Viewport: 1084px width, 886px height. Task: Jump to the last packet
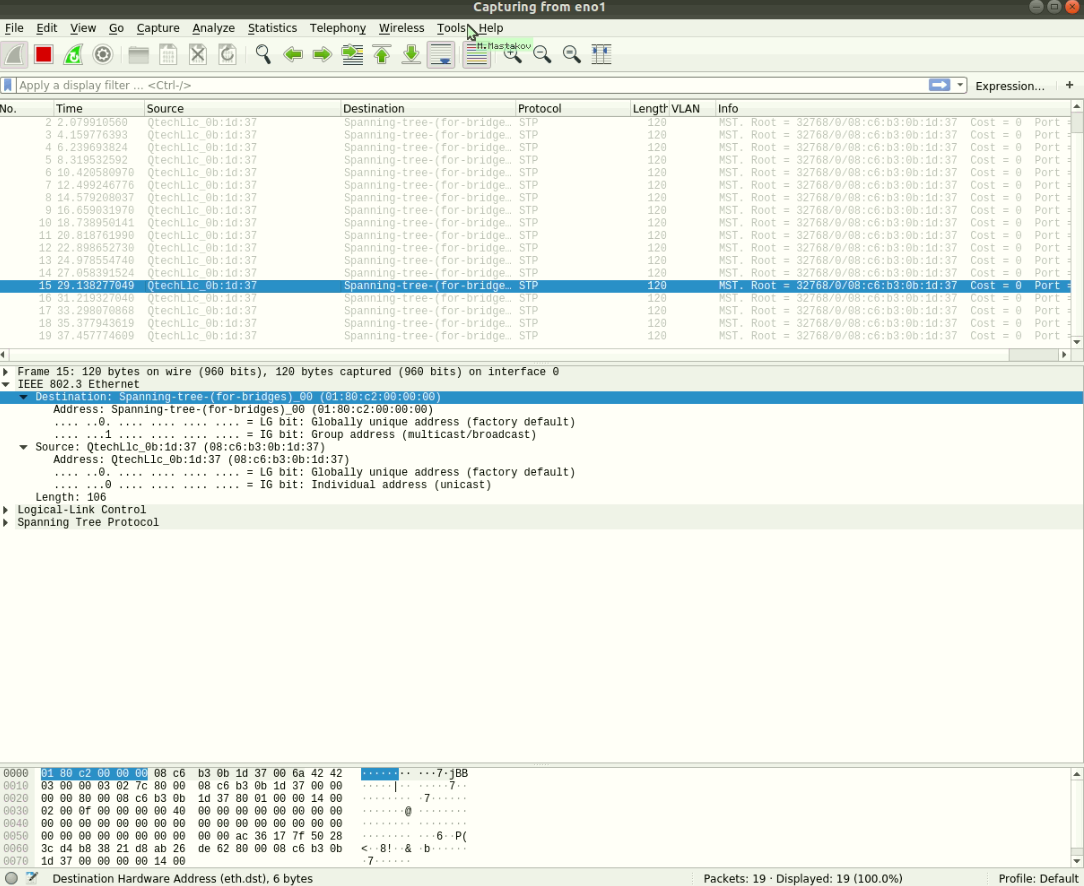click(x=411, y=54)
